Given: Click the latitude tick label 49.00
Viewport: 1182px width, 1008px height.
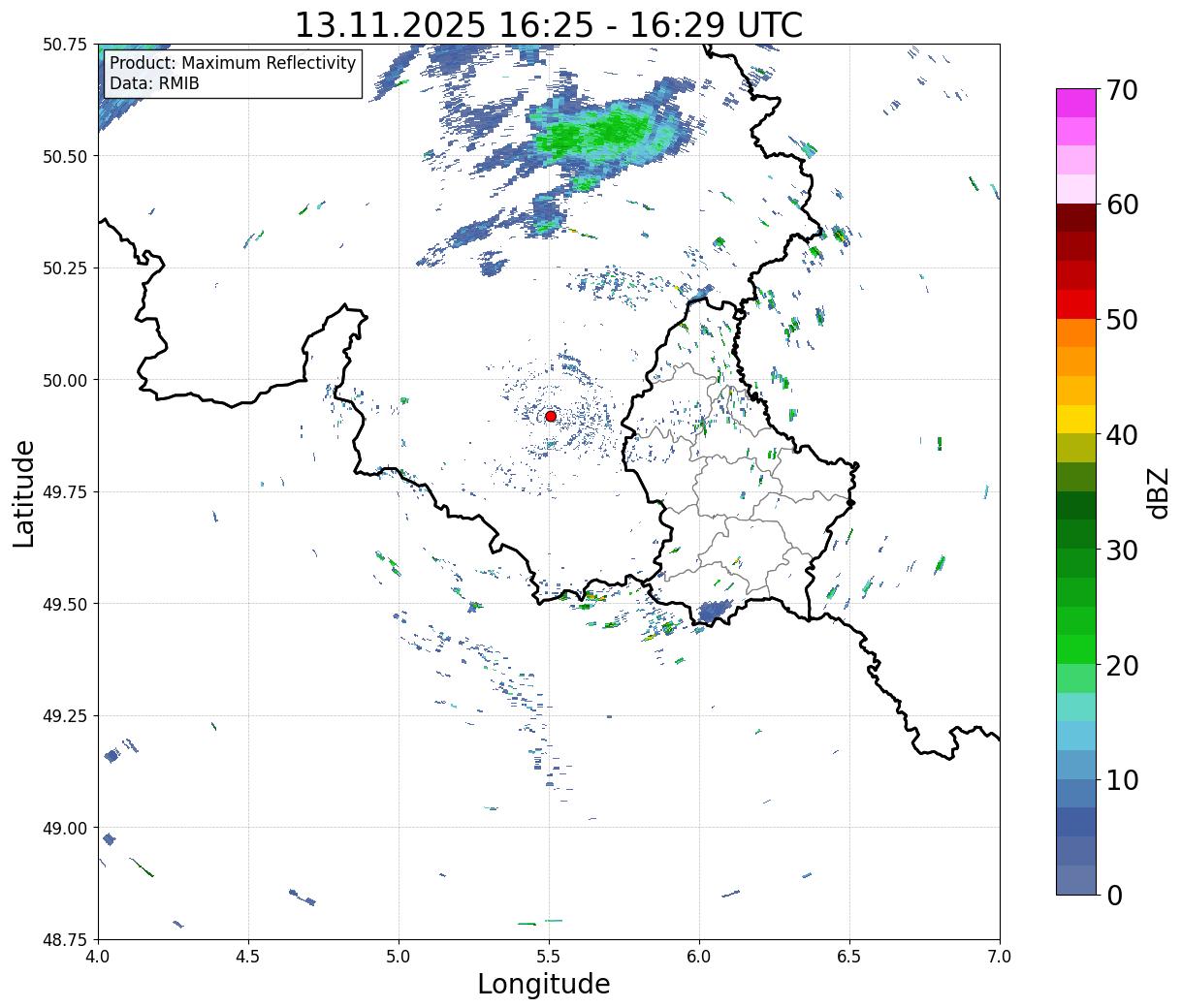Looking at the screenshot, I should (65, 828).
